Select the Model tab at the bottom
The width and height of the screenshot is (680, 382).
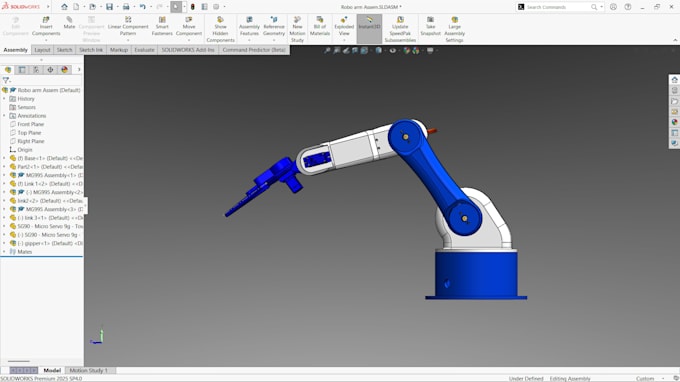tap(52, 371)
